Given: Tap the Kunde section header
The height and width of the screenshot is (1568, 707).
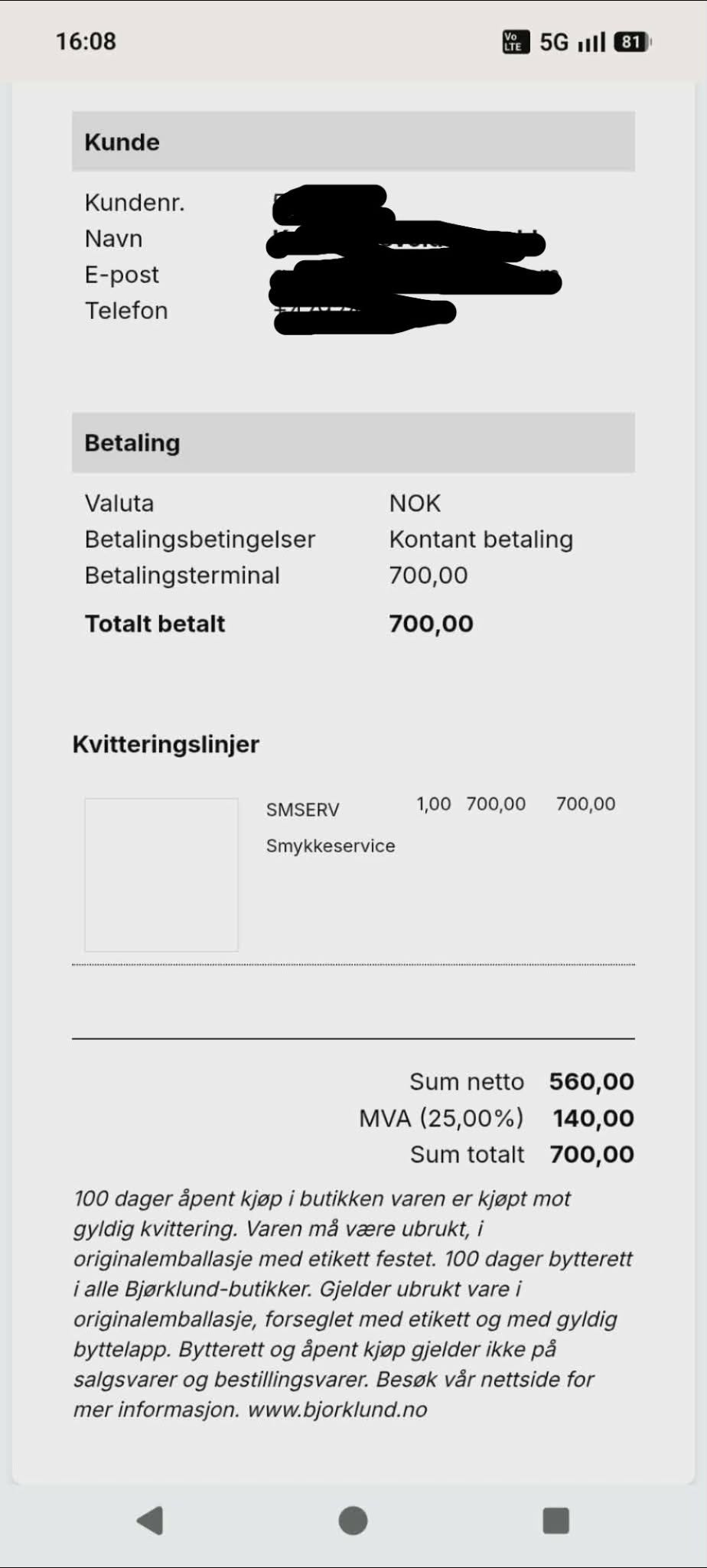Looking at the screenshot, I should pos(353,142).
